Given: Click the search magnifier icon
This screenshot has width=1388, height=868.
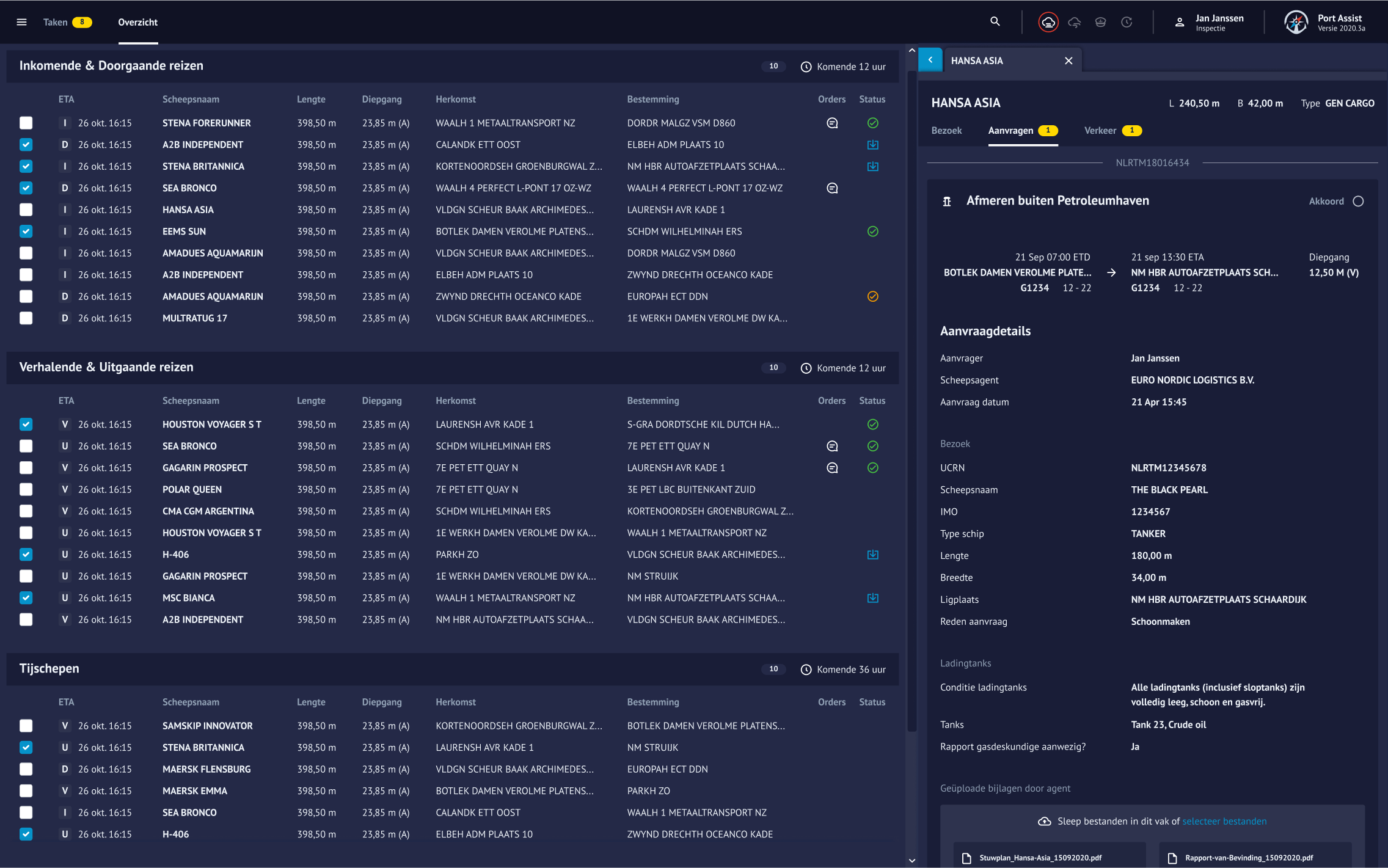Looking at the screenshot, I should [995, 22].
